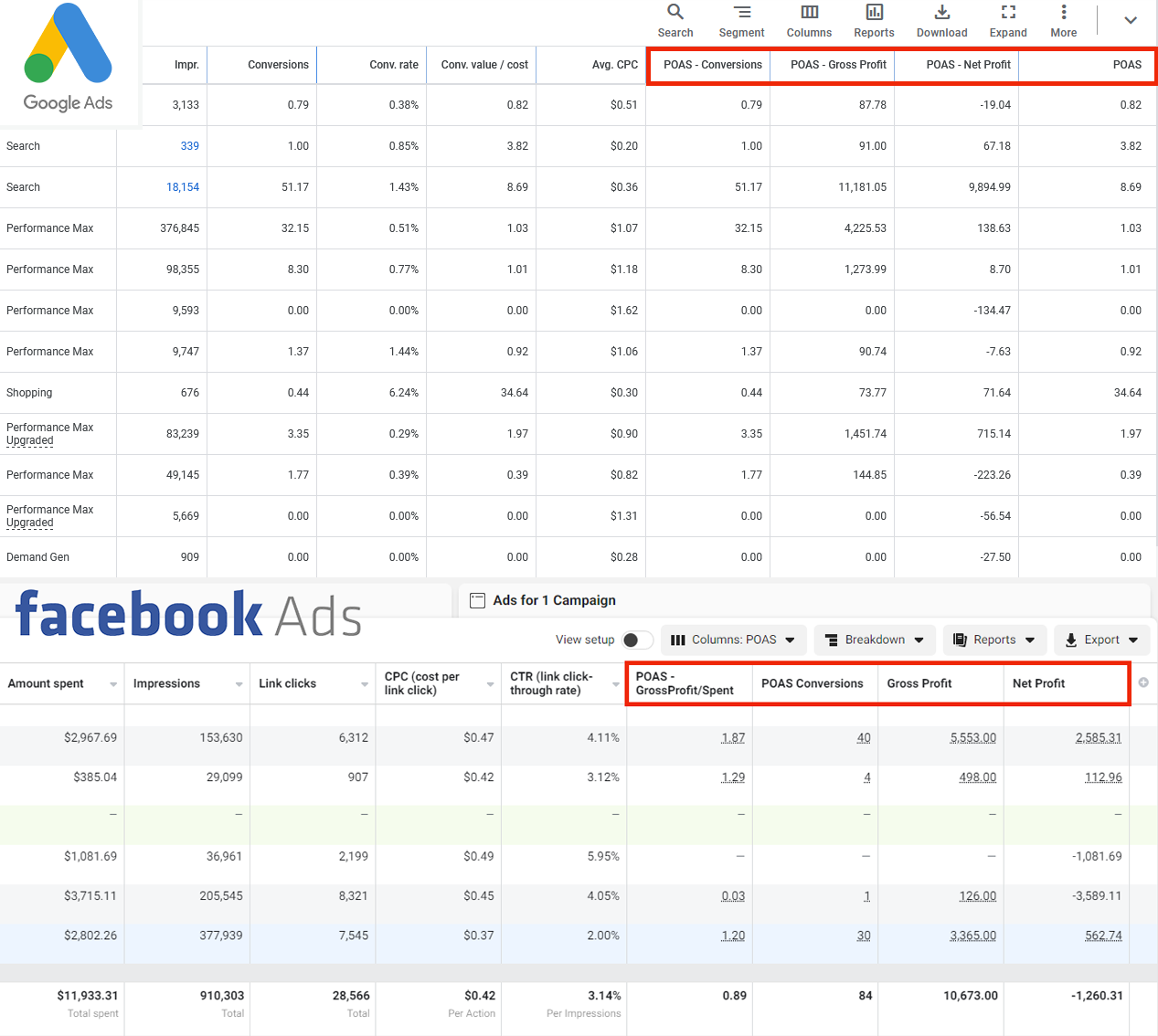
Task: Collapse the toolbar with the chevron arrow
Action: (1131, 20)
